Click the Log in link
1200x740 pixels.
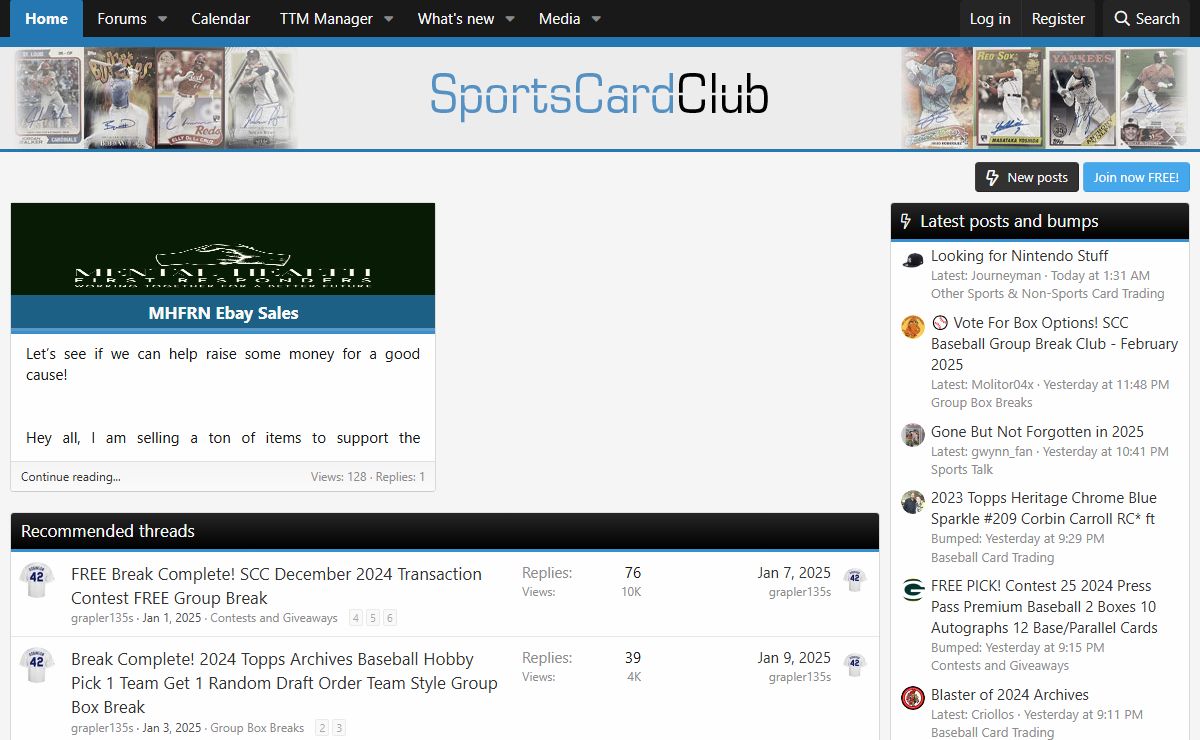(x=990, y=18)
